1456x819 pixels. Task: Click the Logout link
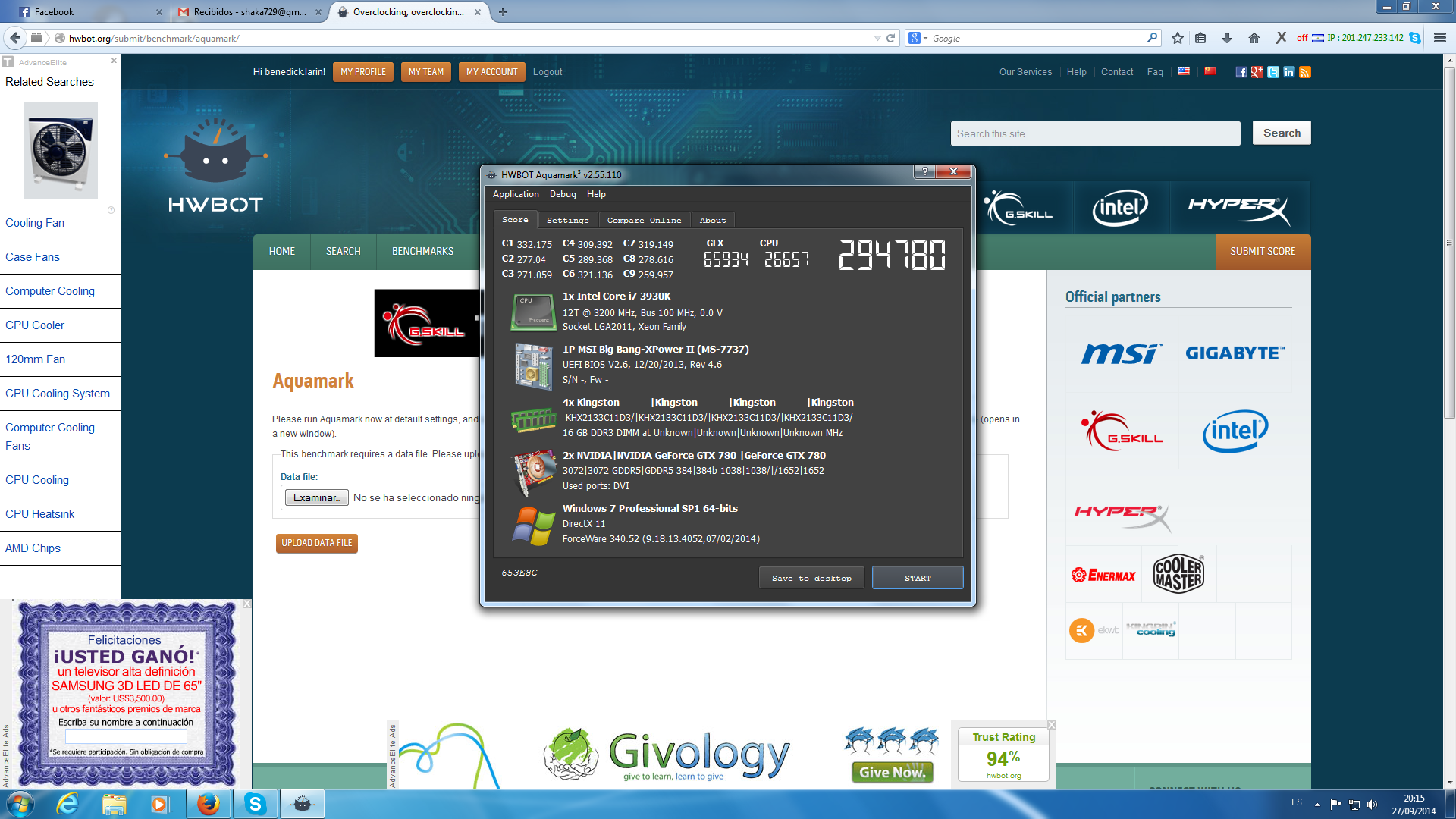coord(548,72)
